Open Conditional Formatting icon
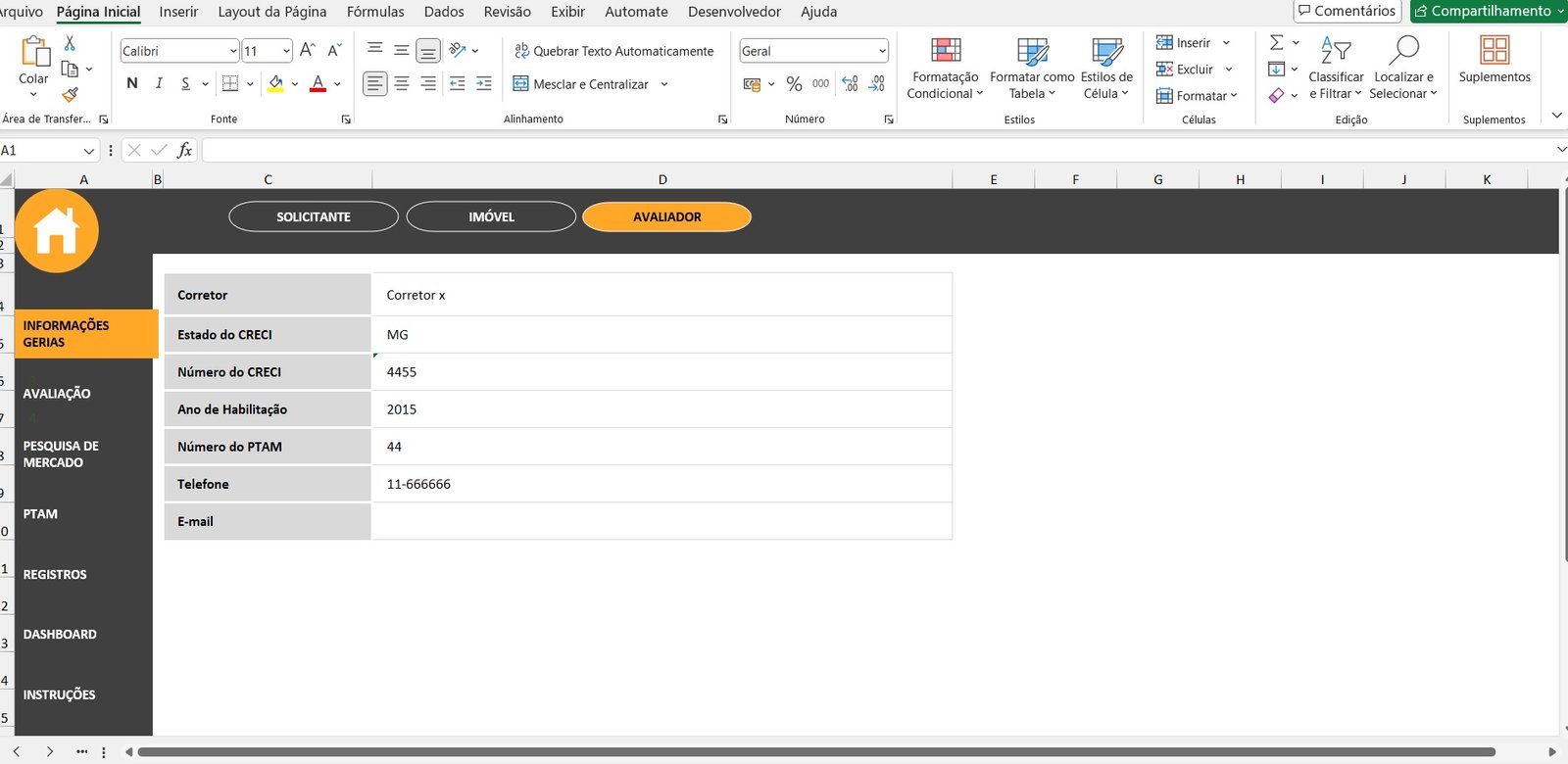1568x764 pixels. point(945,51)
